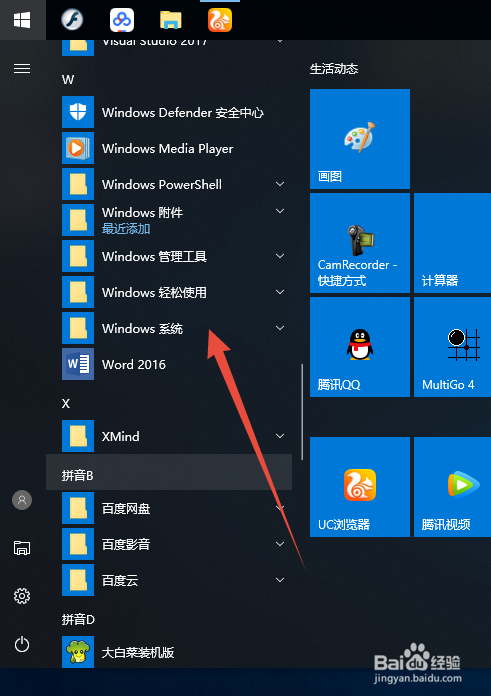Open the Windows PowerShell label
The height and width of the screenshot is (696, 491).
tap(162, 184)
